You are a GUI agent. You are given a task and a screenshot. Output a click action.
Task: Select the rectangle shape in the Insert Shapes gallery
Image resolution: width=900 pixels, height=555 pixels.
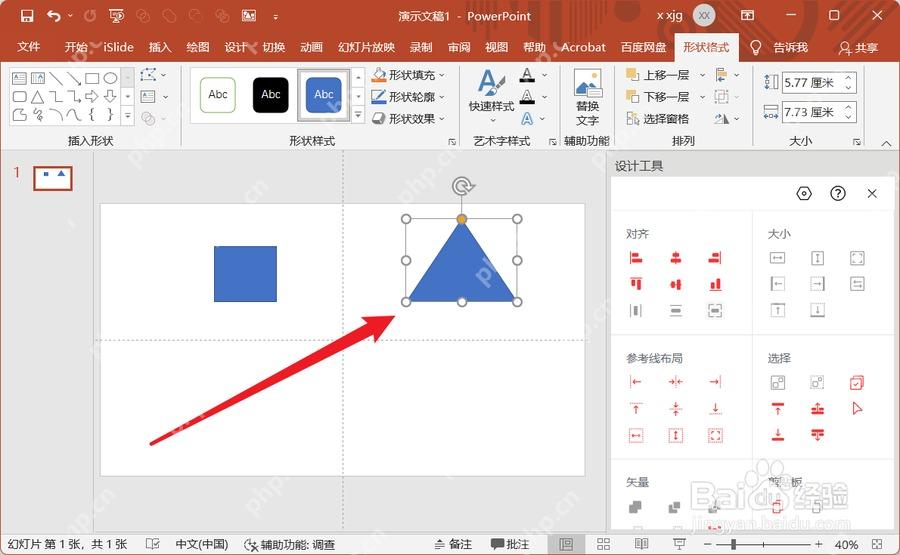click(x=92, y=78)
